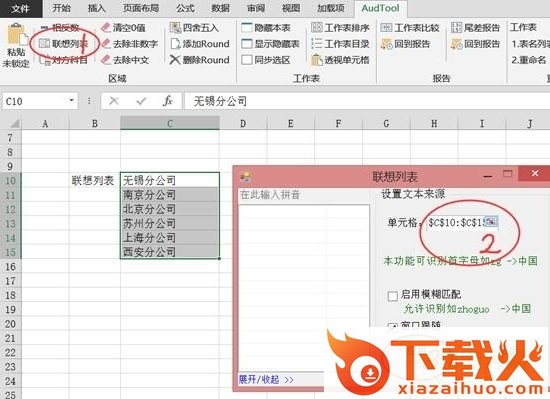Click the fx insert function icon

pos(168,101)
